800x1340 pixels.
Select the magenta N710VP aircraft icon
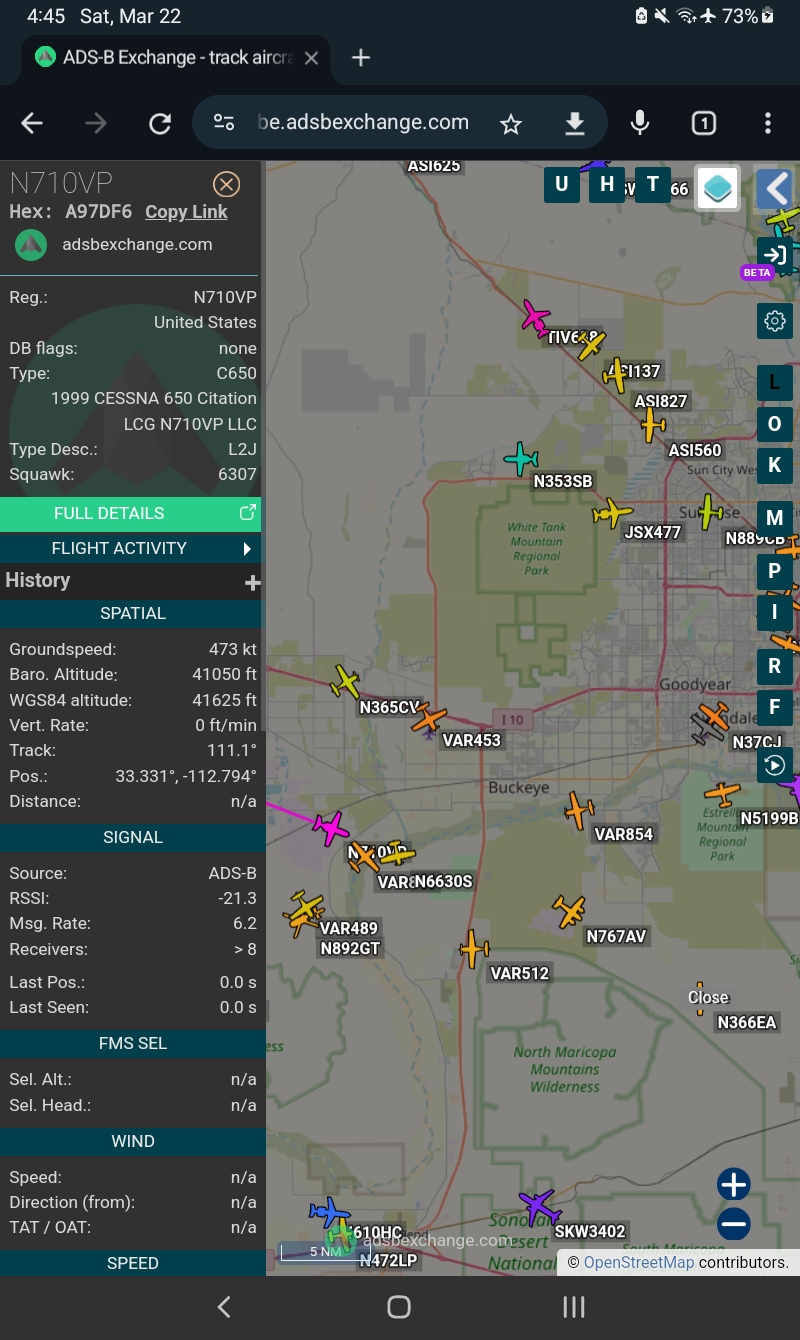pyautogui.click(x=330, y=828)
